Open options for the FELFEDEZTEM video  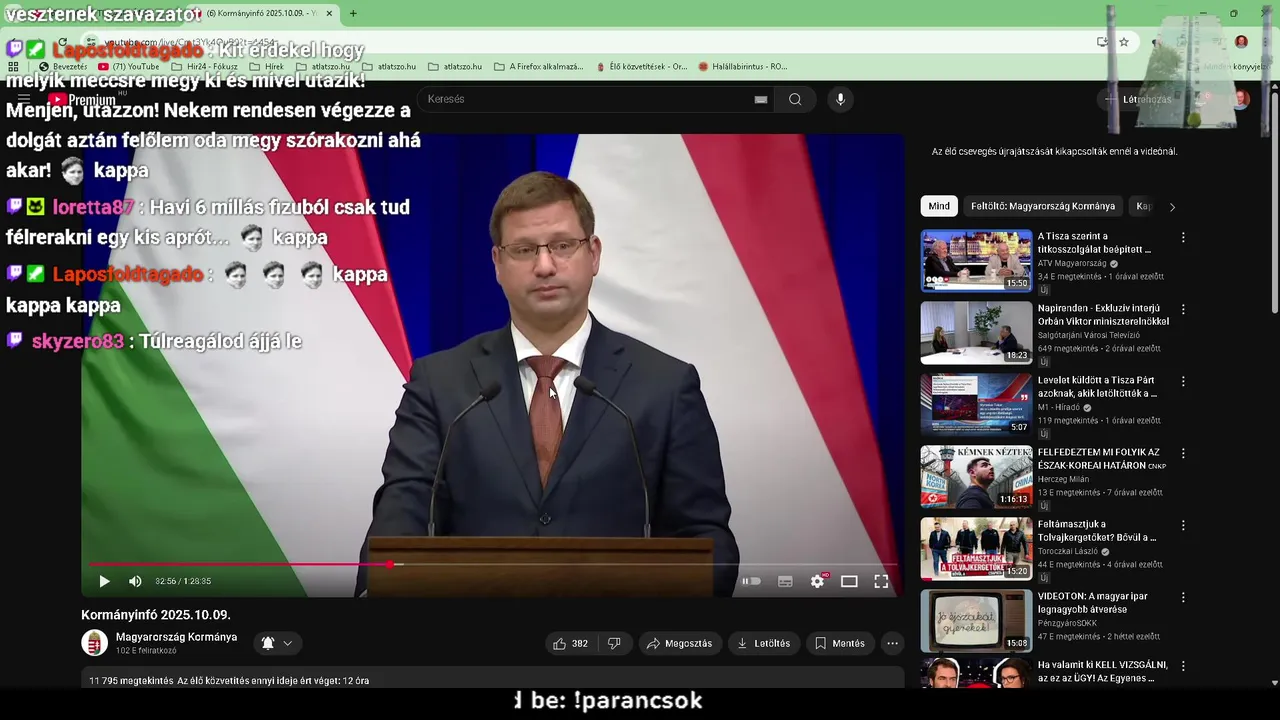[1183, 454]
